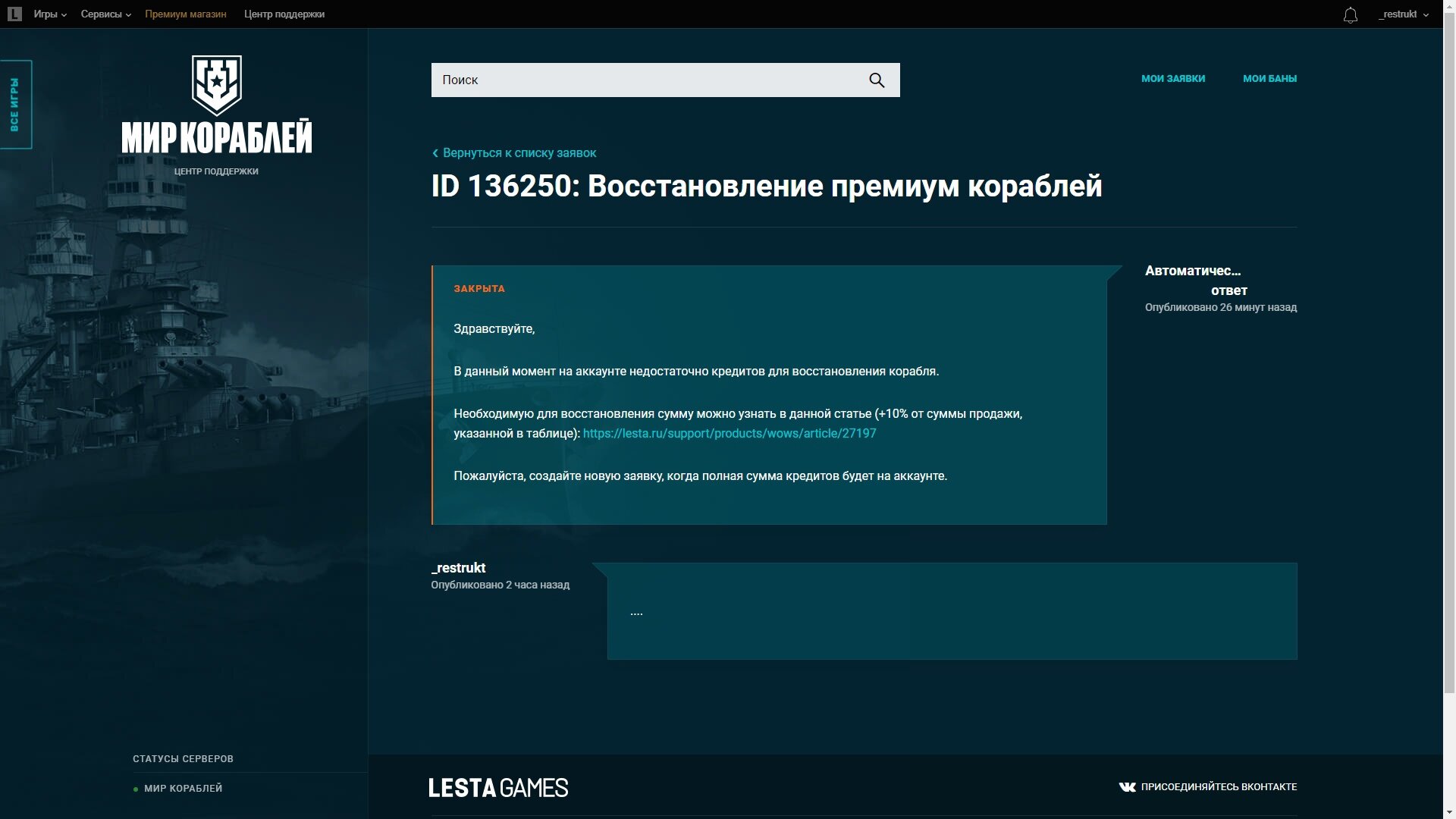The image size is (1456, 819).
Task: Open МОИ БАНЫ page
Action: point(1269,78)
